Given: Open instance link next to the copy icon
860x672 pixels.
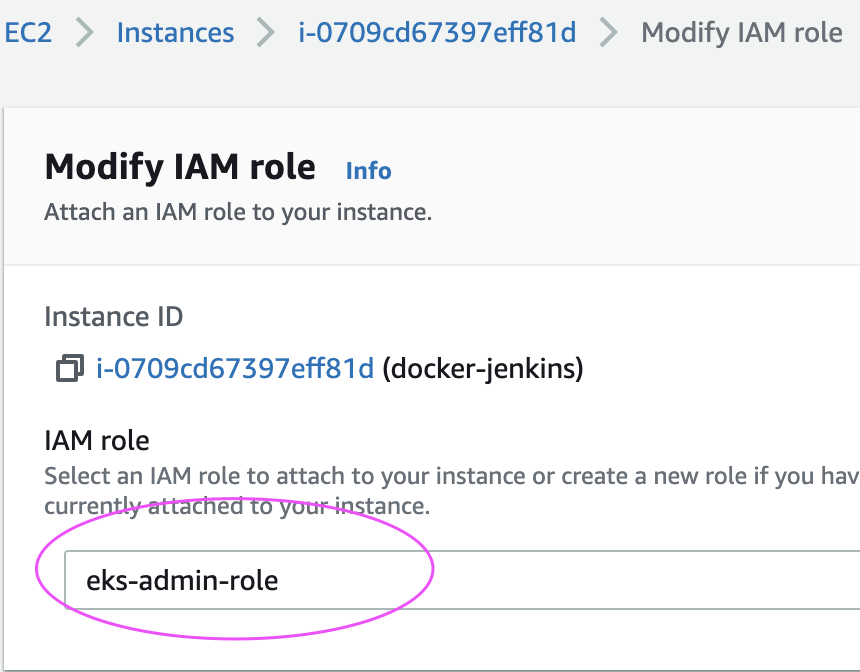Looking at the screenshot, I should coord(235,369).
